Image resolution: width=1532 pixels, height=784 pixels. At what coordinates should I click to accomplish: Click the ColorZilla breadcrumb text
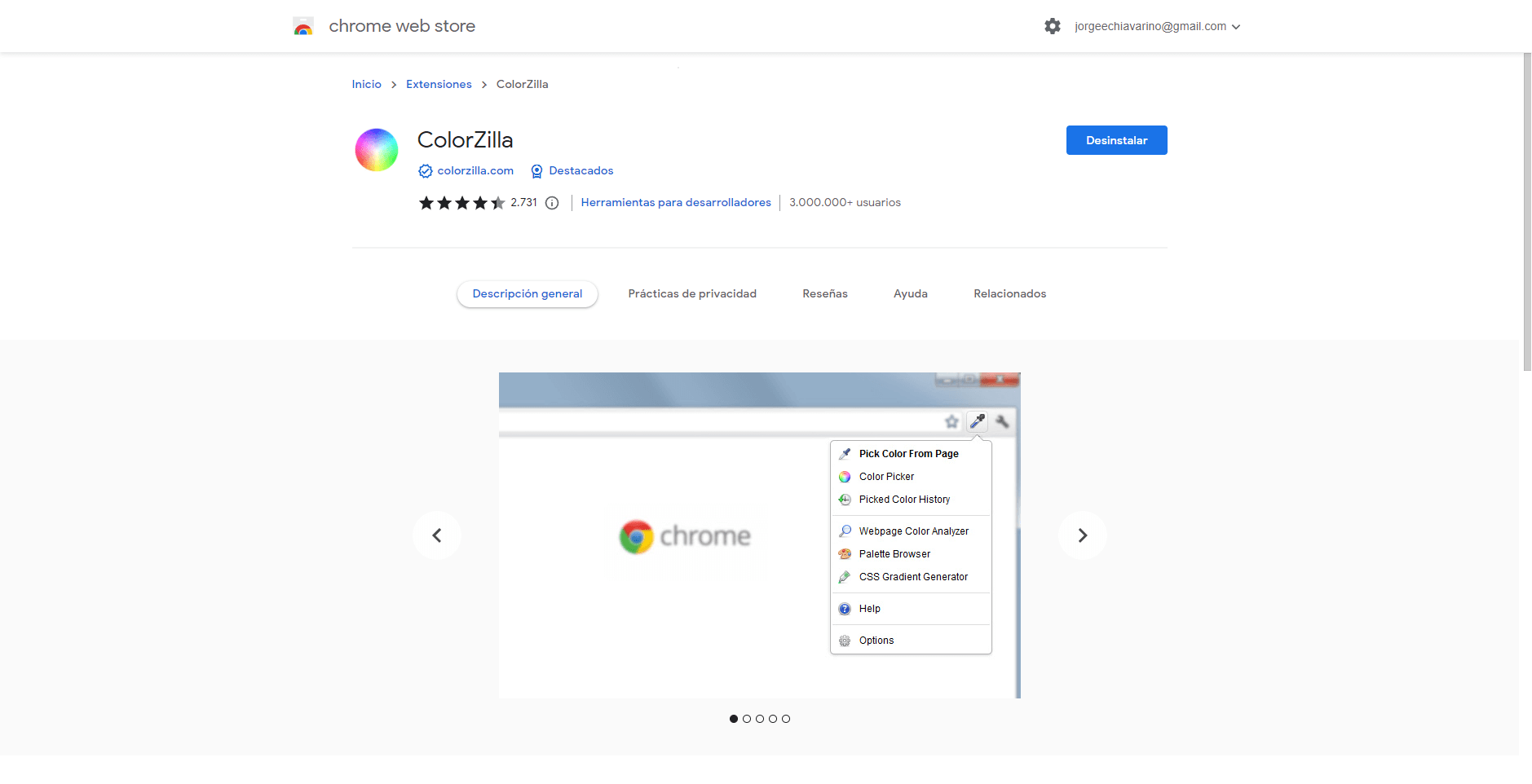coord(523,84)
